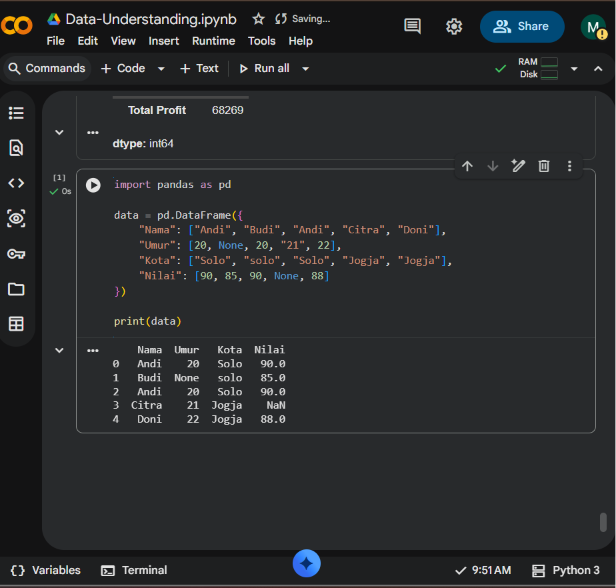Screen dimensions: 616x588
Task: Click the AI edit cell pencil icon
Action: 518,166
